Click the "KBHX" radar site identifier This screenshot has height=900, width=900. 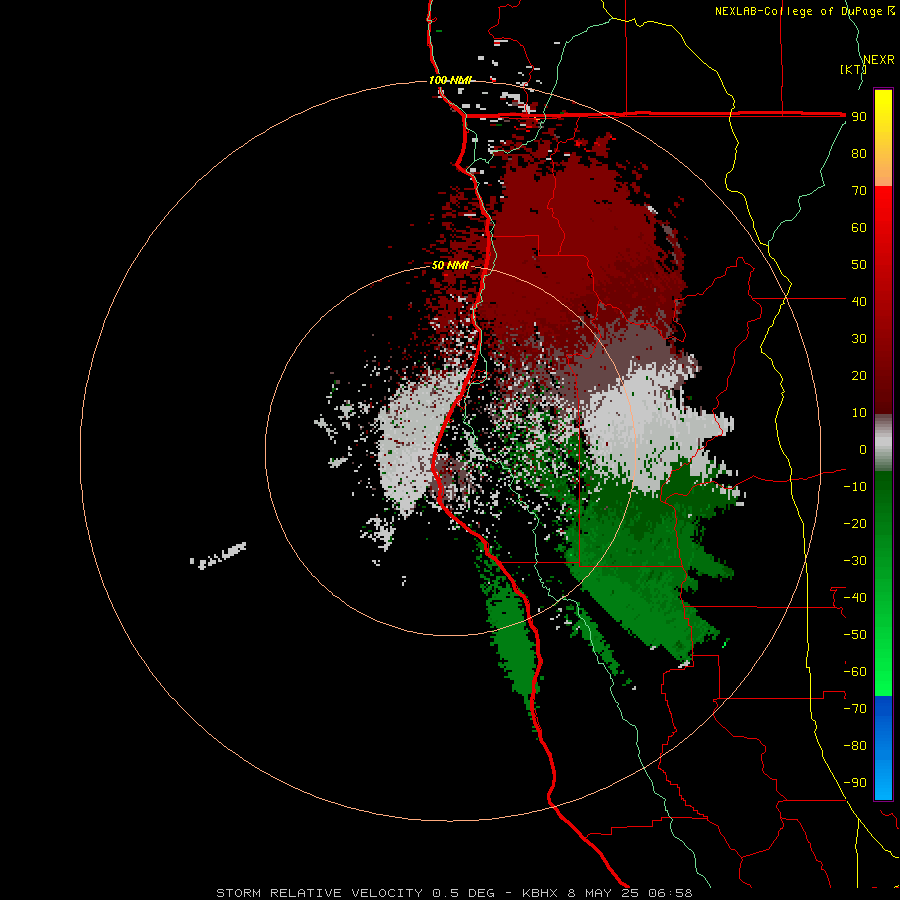coord(540,893)
